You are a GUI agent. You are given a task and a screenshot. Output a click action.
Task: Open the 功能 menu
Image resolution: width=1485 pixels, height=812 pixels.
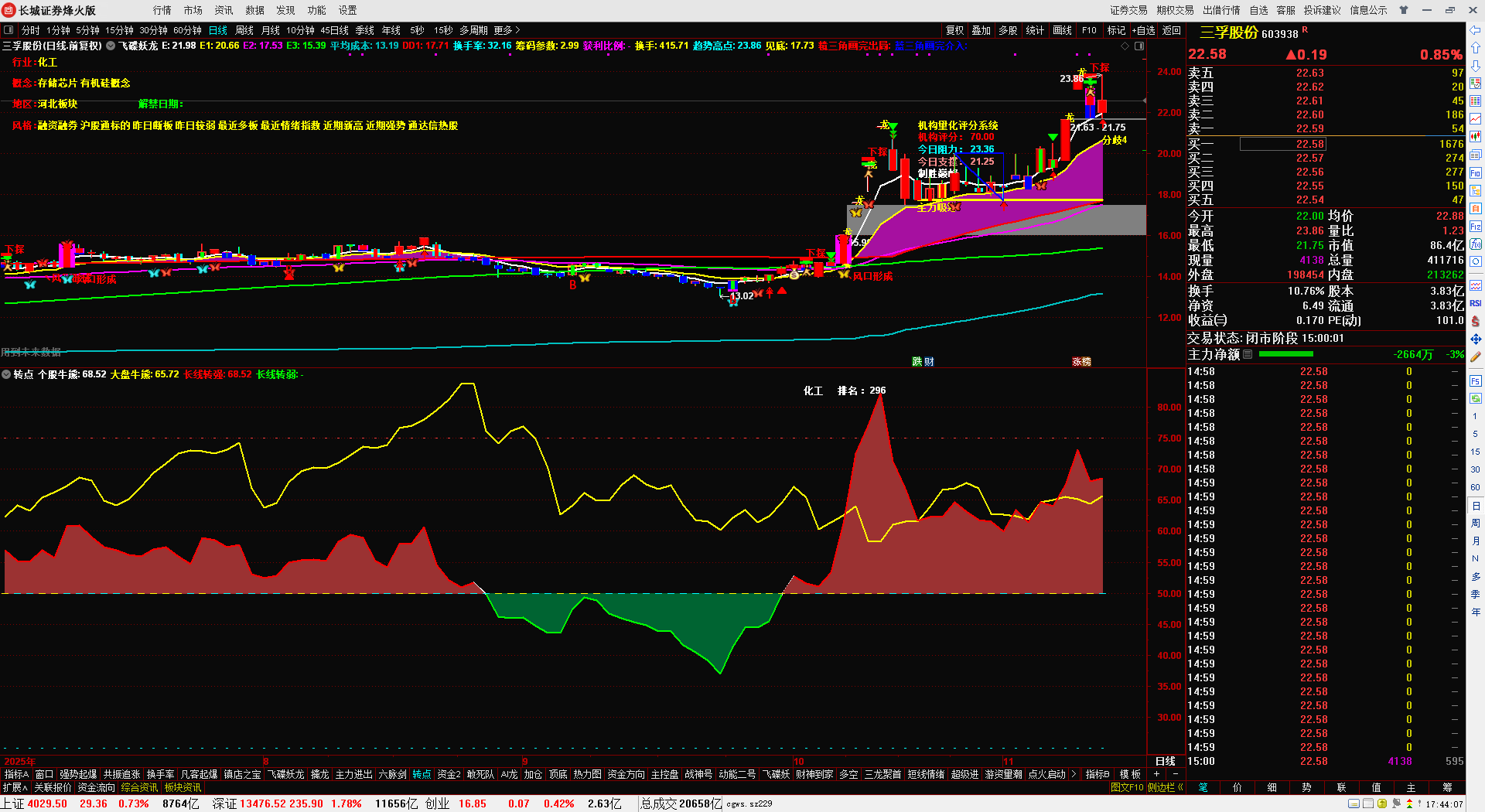click(316, 10)
